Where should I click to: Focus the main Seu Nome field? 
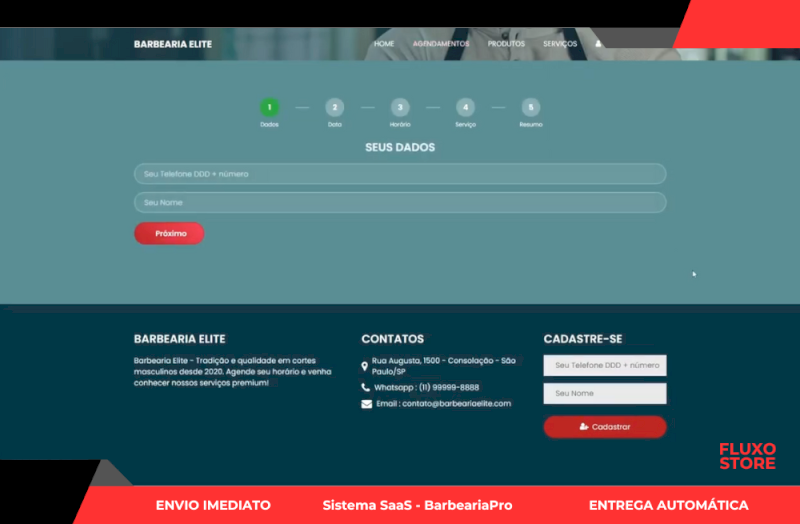[x=400, y=203]
